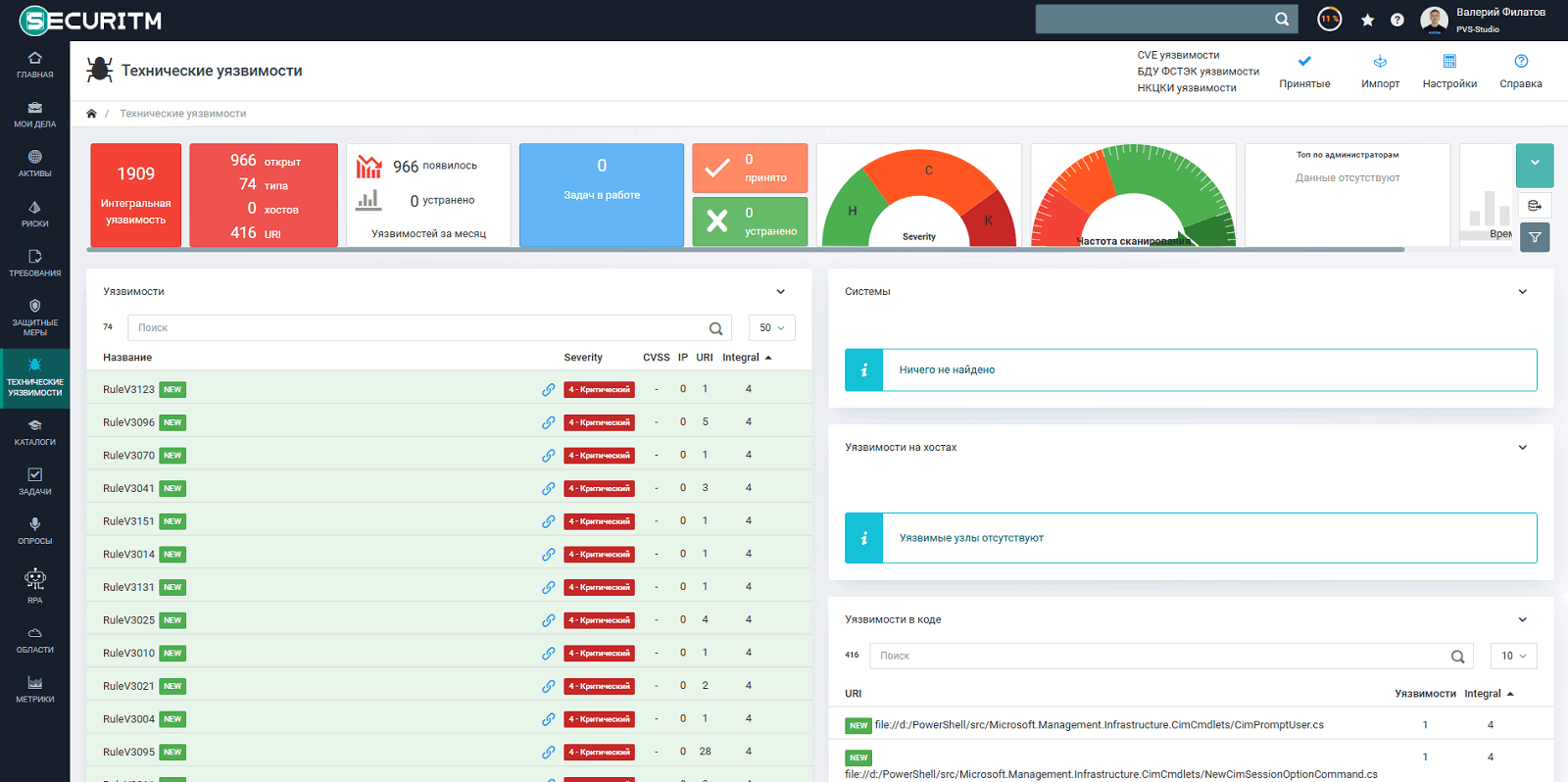This screenshot has width=1568, height=782.
Task: Open the Области sidebar section
Action: click(34, 640)
